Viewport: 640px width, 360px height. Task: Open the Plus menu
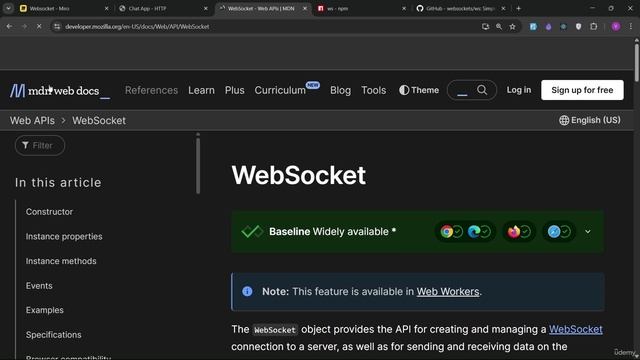235,90
